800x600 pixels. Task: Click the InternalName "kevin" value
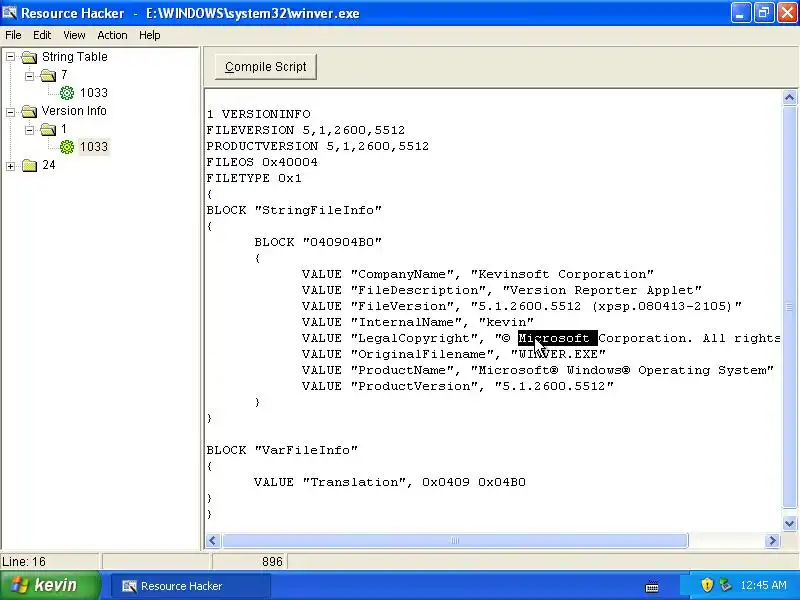[x=506, y=322]
